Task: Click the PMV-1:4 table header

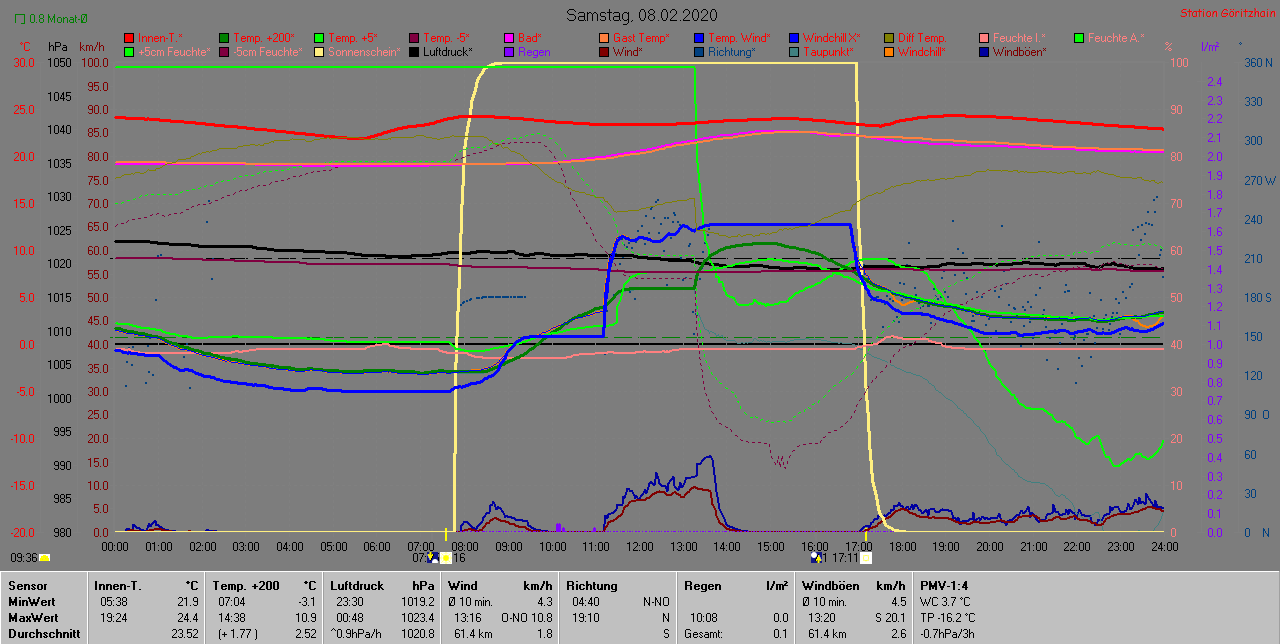Action: [x=943, y=586]
